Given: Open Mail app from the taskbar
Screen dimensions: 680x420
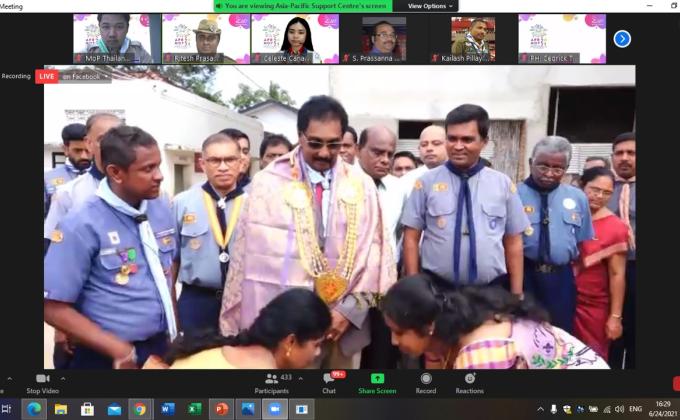Looking at the screenshot, I should coord(114,409).
